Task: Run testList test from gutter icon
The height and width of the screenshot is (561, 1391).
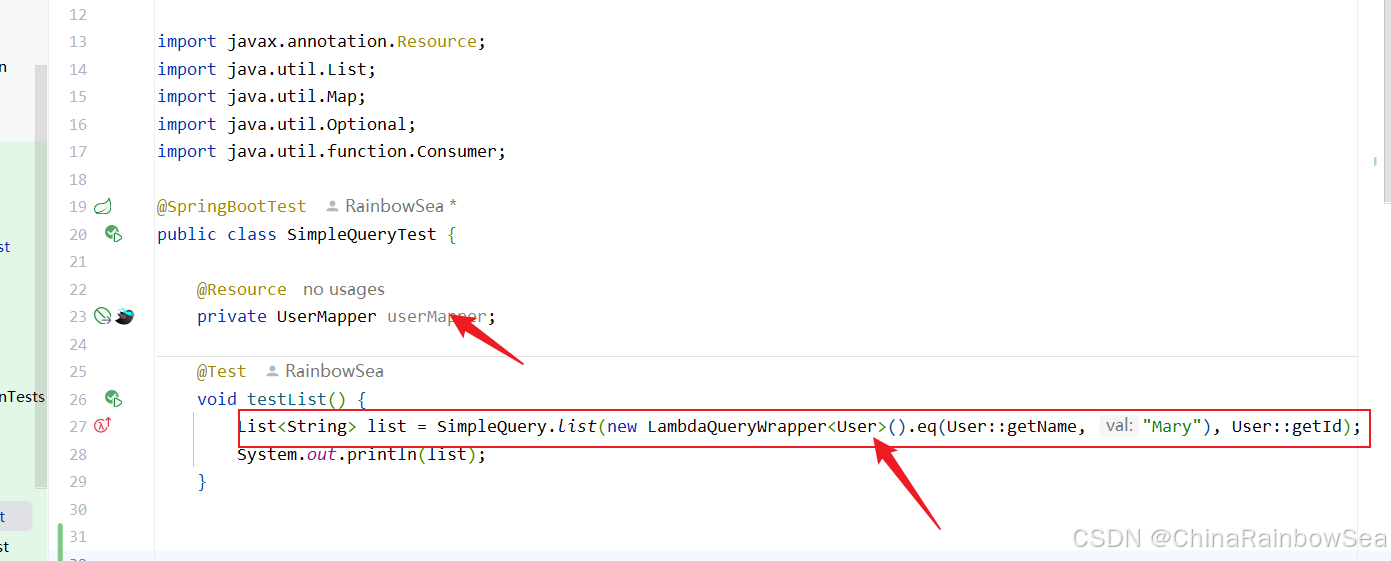Action: [113, 398]
